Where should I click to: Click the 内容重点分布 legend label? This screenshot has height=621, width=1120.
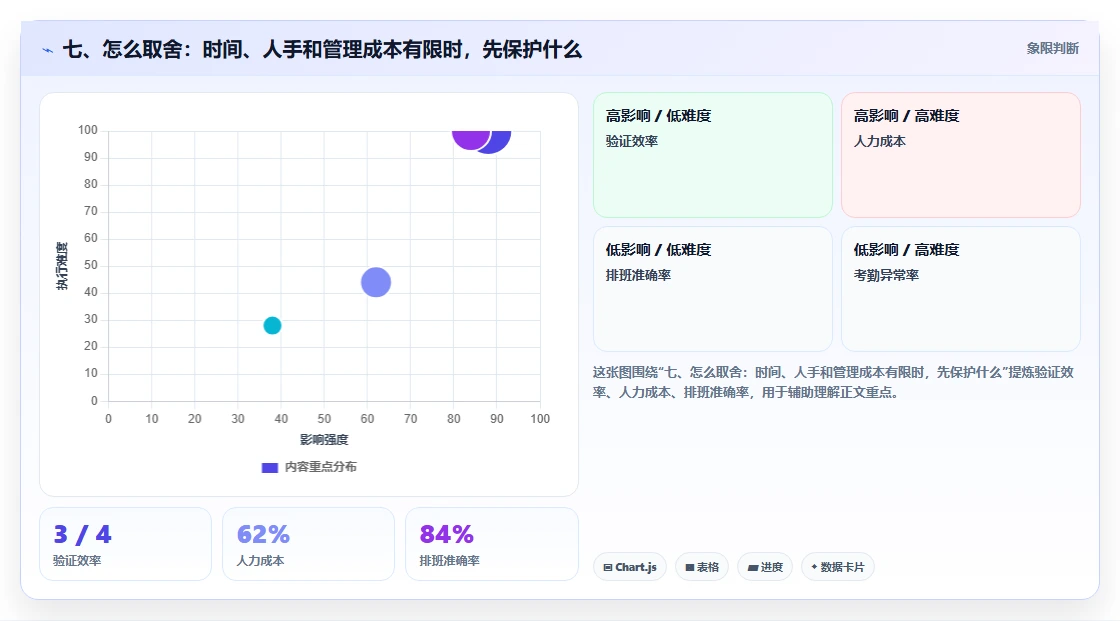(x=321, y=467)
